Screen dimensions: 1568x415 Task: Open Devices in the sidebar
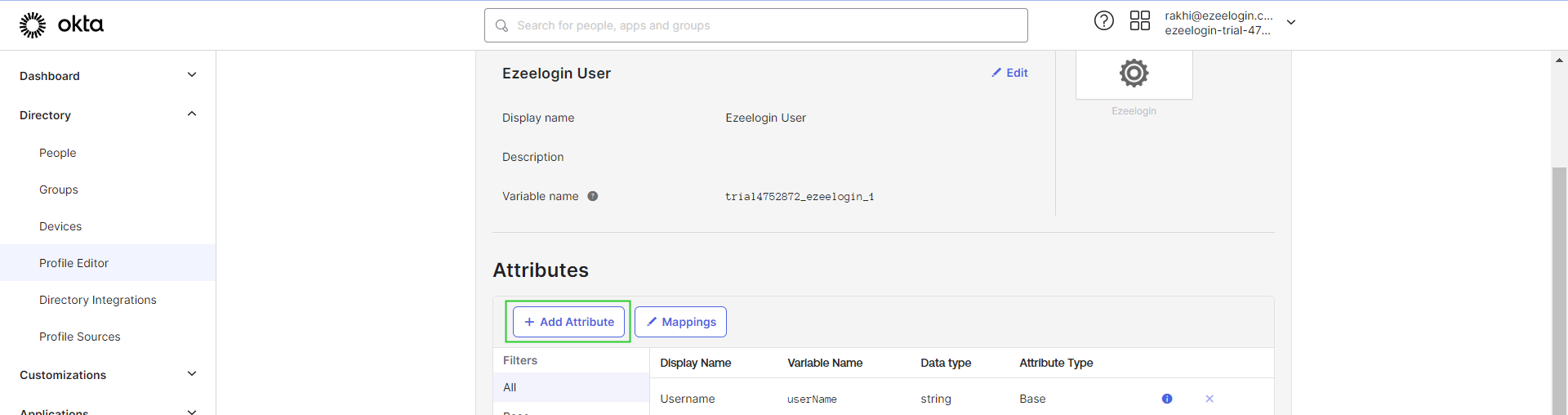(60, 226)
